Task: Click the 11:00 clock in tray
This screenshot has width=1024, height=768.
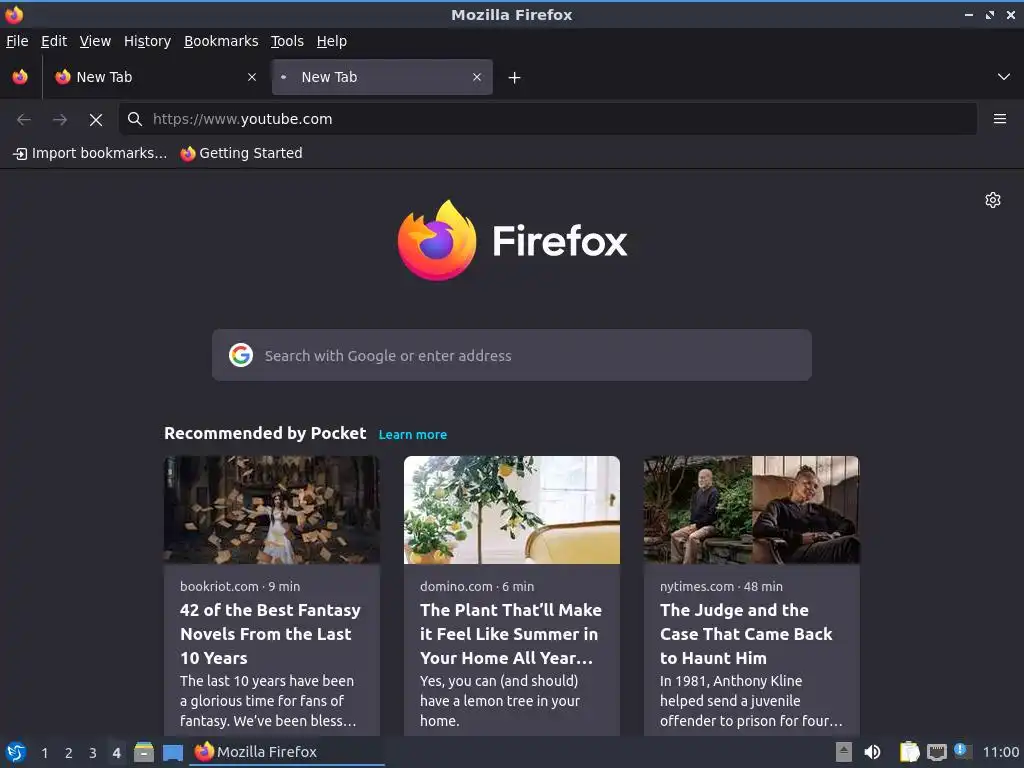Action: pyautogui.click(x=1000, y=752)
